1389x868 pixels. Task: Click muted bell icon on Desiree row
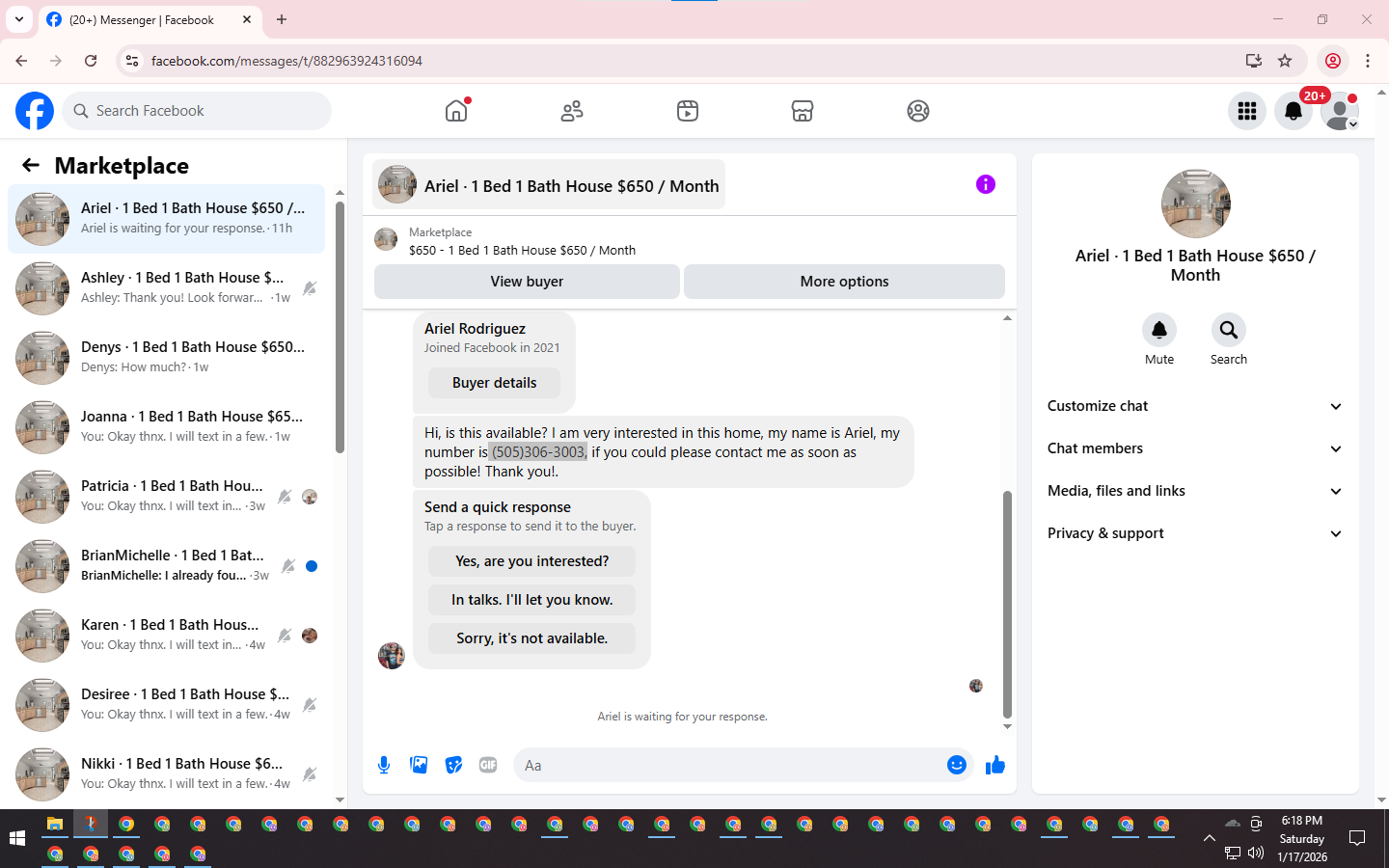coord(310,705)
